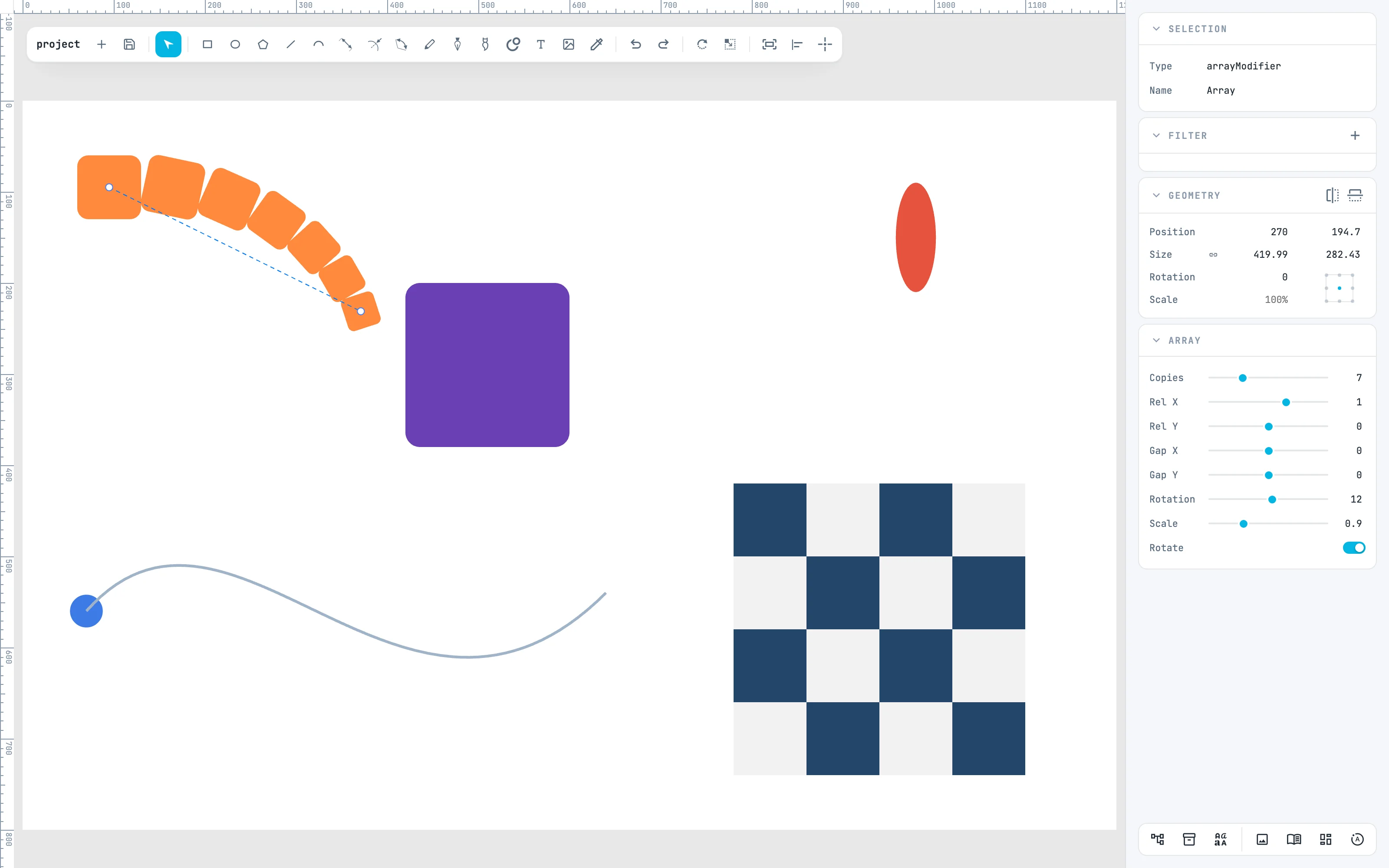Viewport: 1389px width, 868px height.
Task: Click the fit-to-screen frame icon
Action: (769, 44)
